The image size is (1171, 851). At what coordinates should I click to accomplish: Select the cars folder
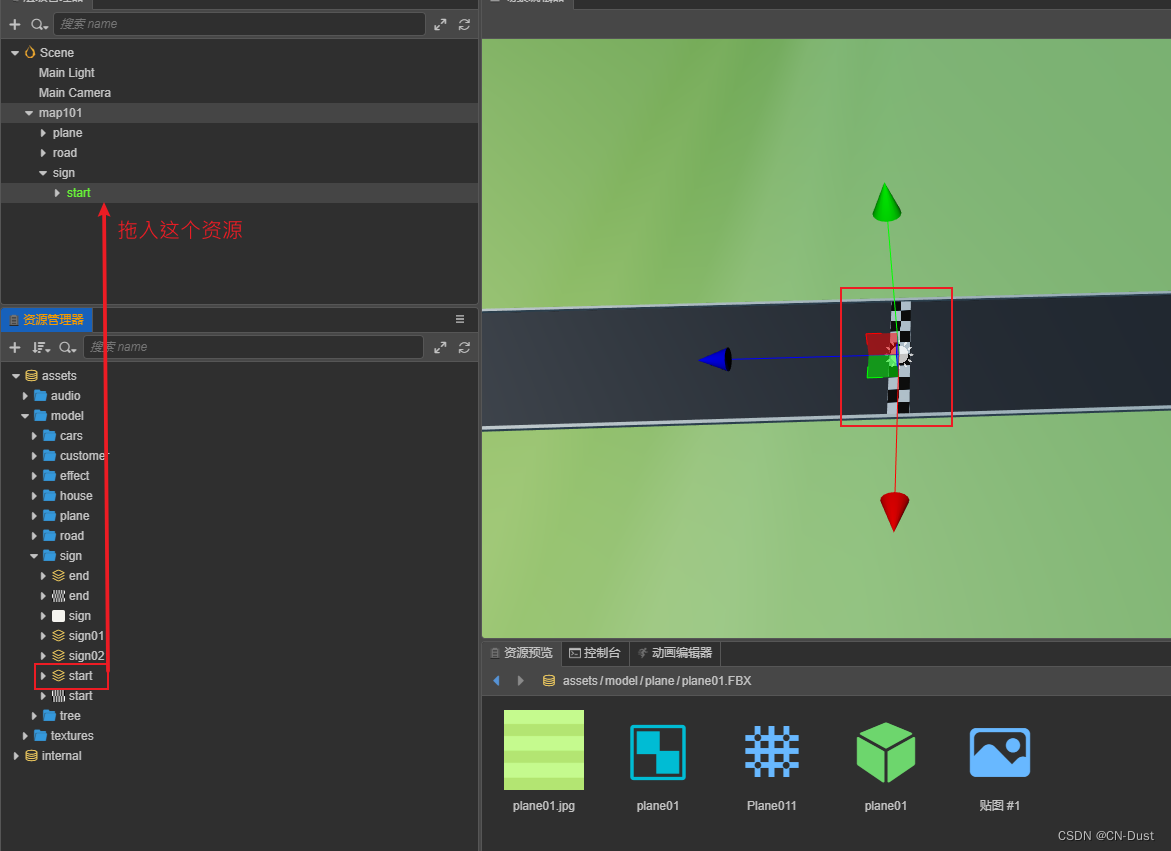point(71,436)
